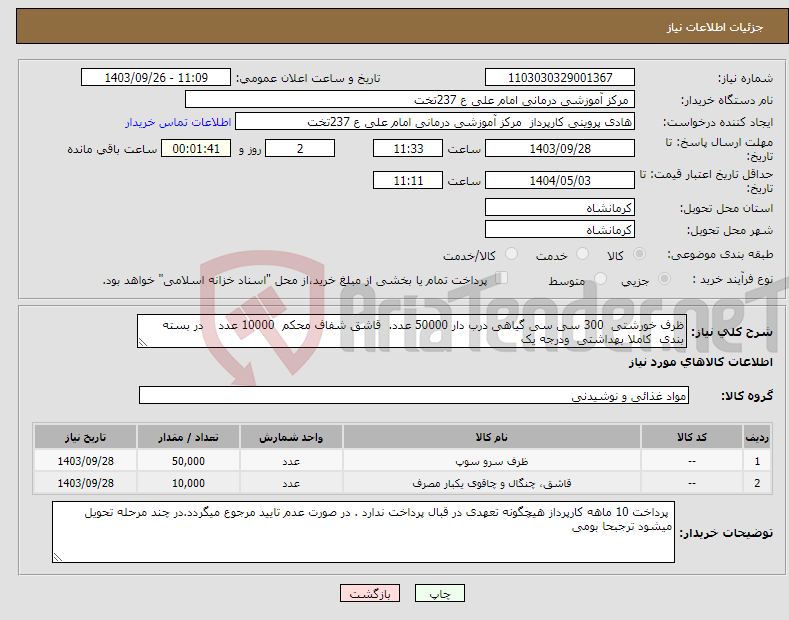Click the price validity date 1404/05/03 field

click(560, 180)
